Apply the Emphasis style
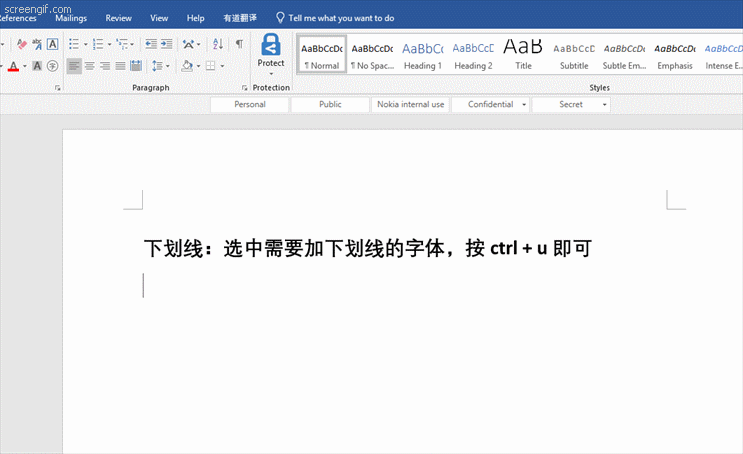The image size is (743, 454). tap(675, 54)
